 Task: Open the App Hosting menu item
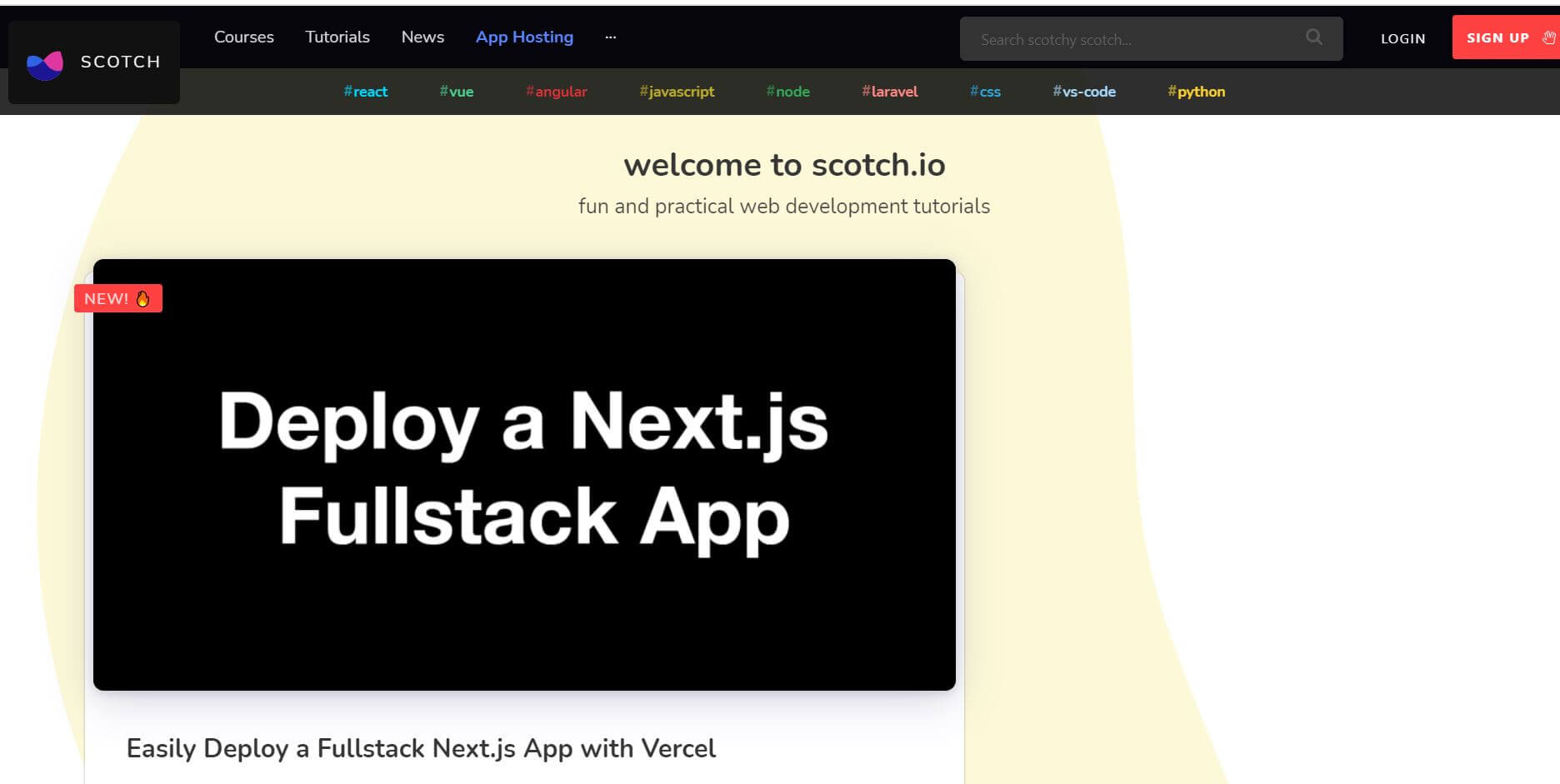[524, 37]
